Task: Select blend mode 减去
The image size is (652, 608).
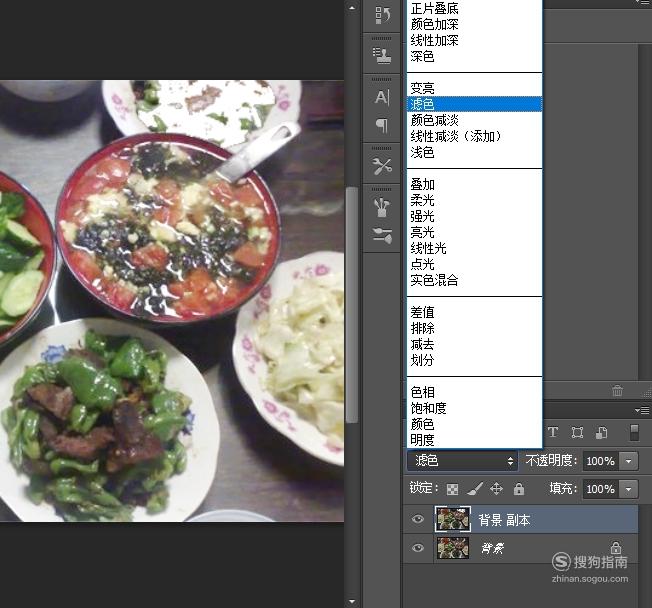Action: pyautogui.click(x=475, y=344)
